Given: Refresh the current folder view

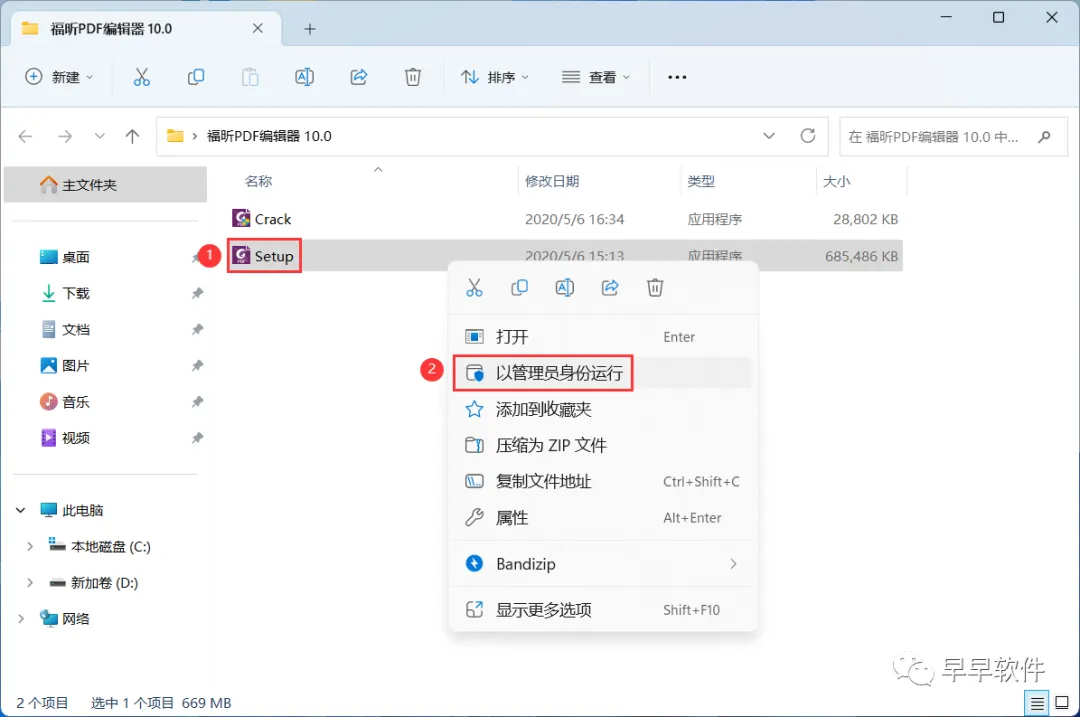Looking at the screenshot, I should point(808,136).
